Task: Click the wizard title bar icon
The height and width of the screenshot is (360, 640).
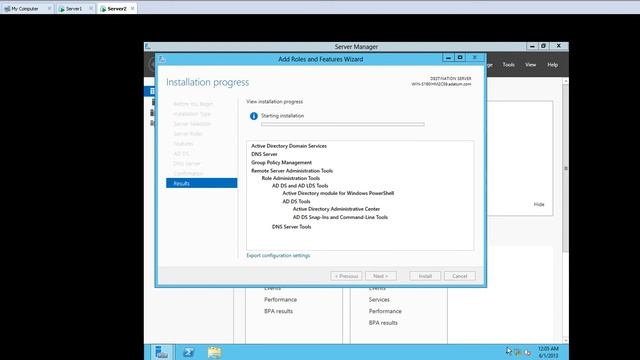Action: coord(162,59)
